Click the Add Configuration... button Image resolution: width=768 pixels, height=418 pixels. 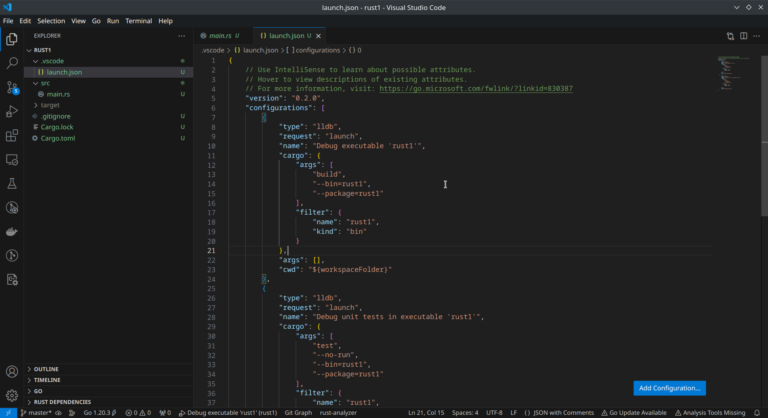pyautogui.click(x=670, y=388)
